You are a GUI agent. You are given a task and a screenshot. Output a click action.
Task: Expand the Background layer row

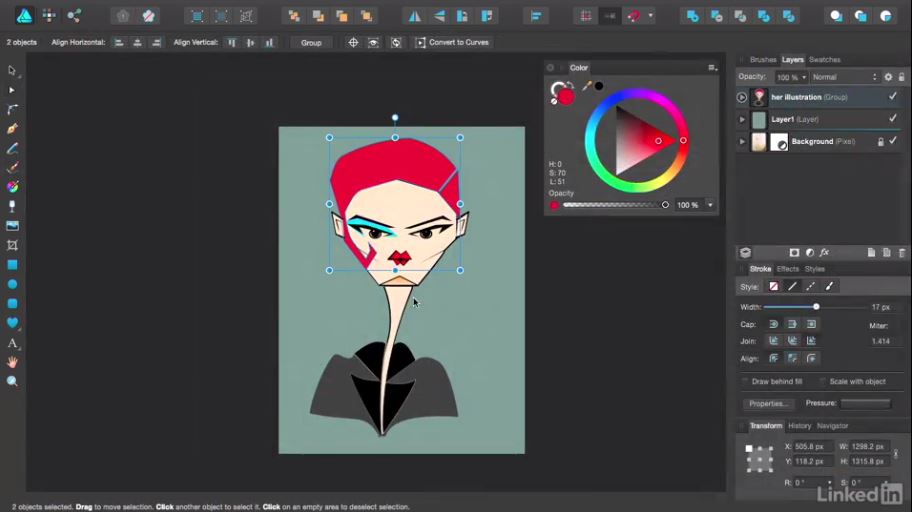pyautogui.click(x=742, y=141)
